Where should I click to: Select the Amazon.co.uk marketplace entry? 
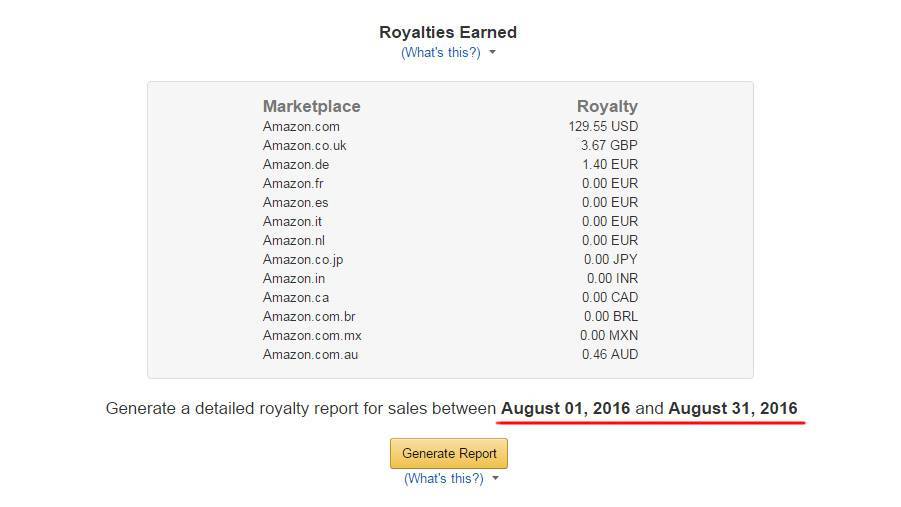click(304, 145)
